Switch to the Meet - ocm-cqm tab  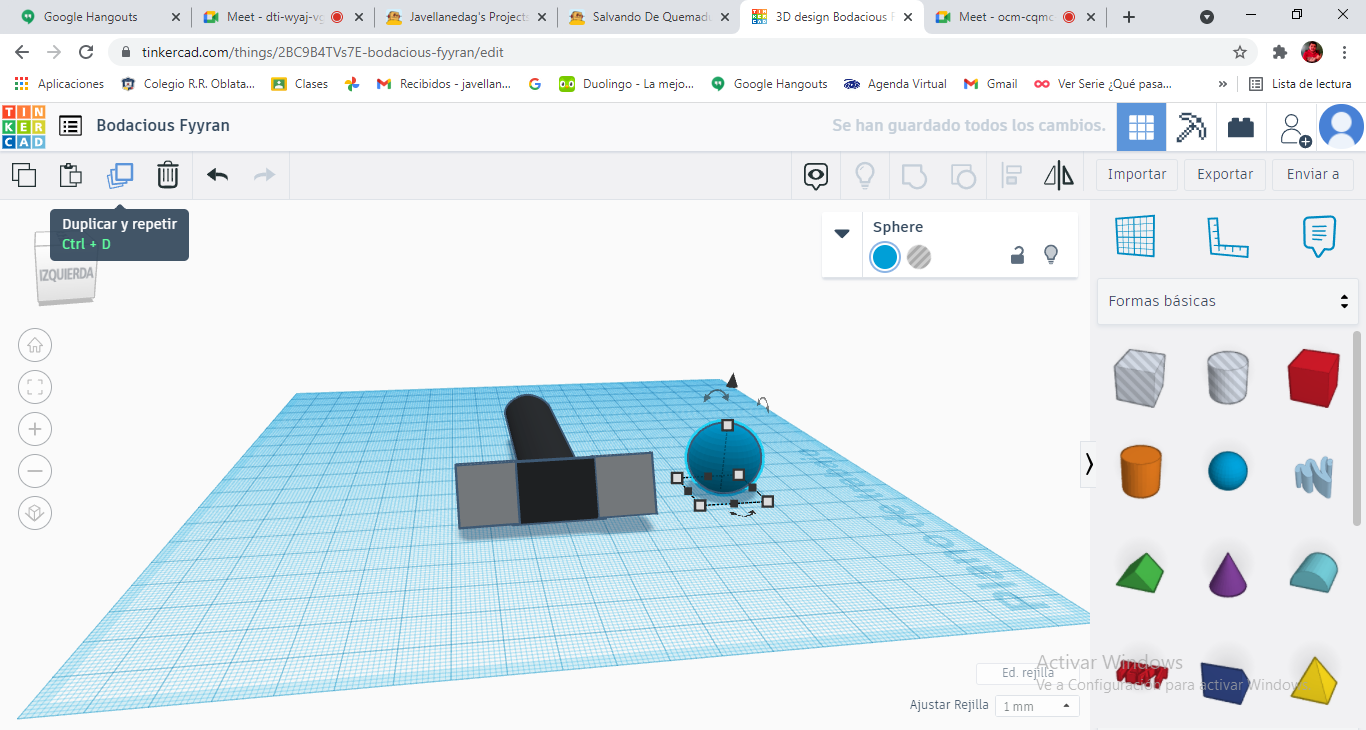pyautogui.click(x=1015, y=17)
